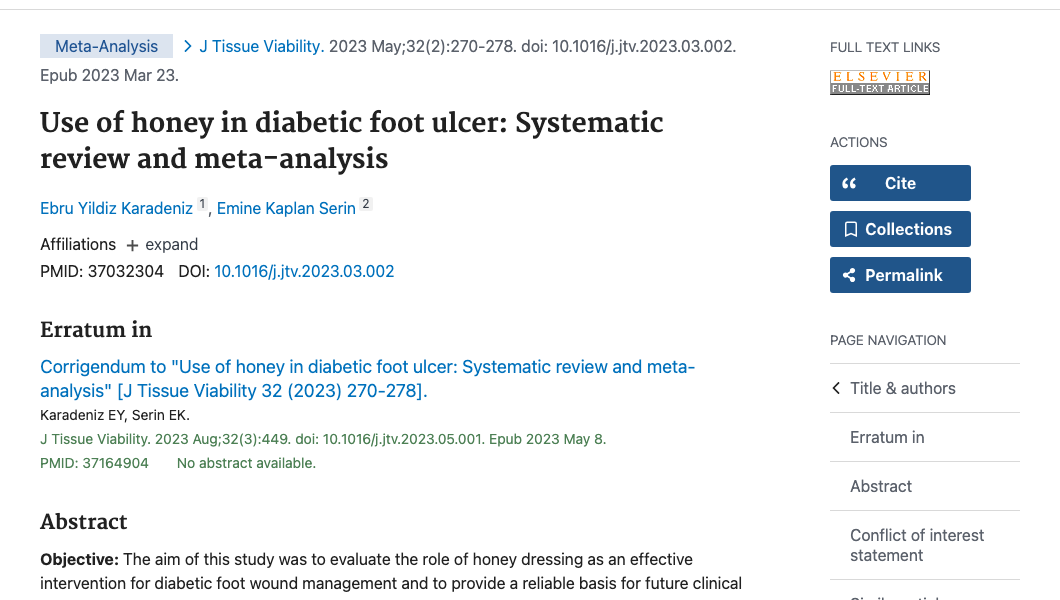The height and width of the screenshot is (600, 1060).
Task: Click the bookmark icon on Collections button
Action: pos(851,229)
